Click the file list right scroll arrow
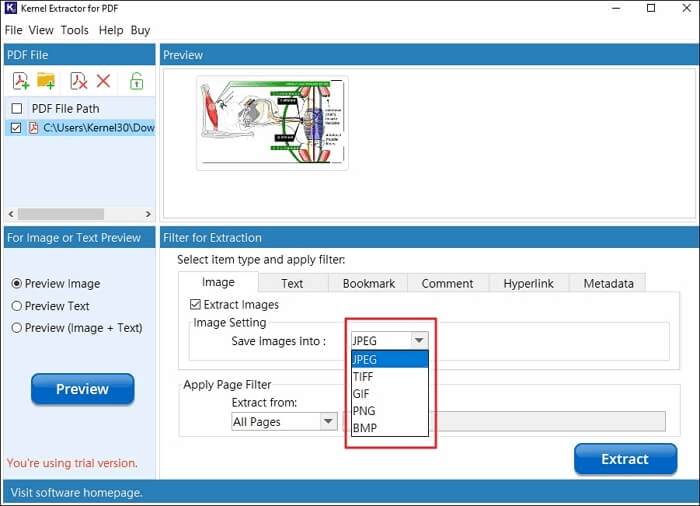The height and width of the screenshot is (506, 700). (148, 214)
